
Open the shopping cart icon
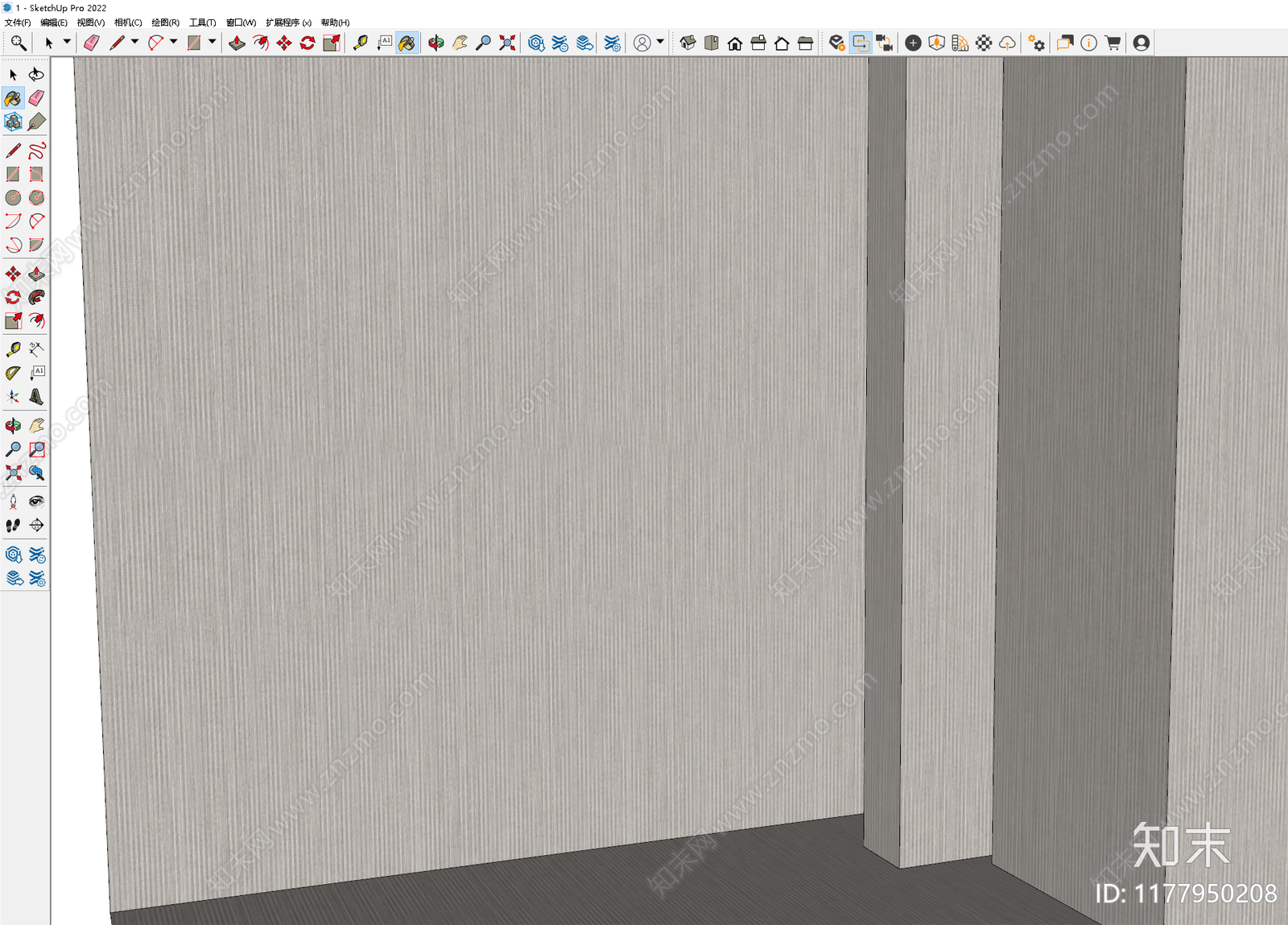click(x=1113, y=43)
